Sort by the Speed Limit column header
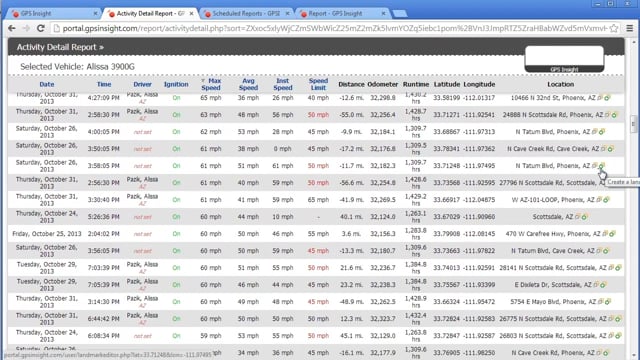This screenshot has width=640, height=360. [318, 84]
